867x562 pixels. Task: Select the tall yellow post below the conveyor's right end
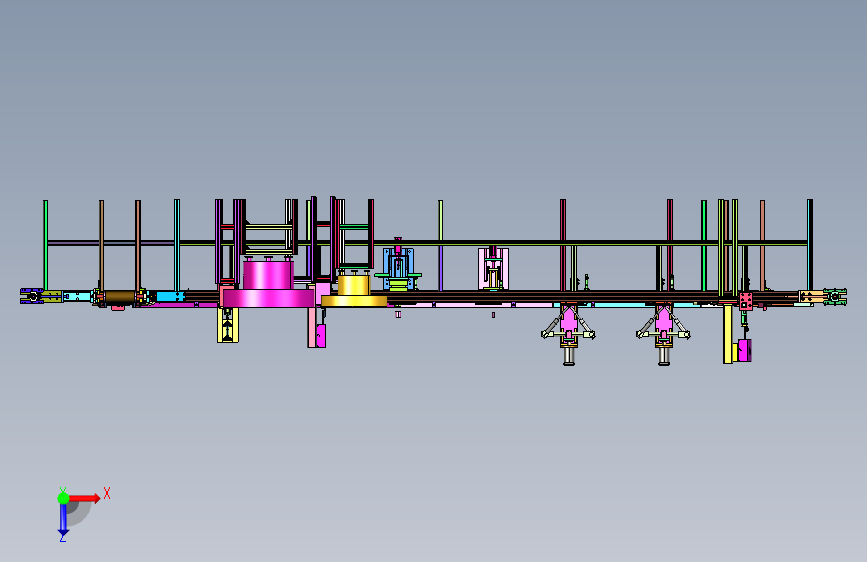pyautogui.click(x=728, y=334)
